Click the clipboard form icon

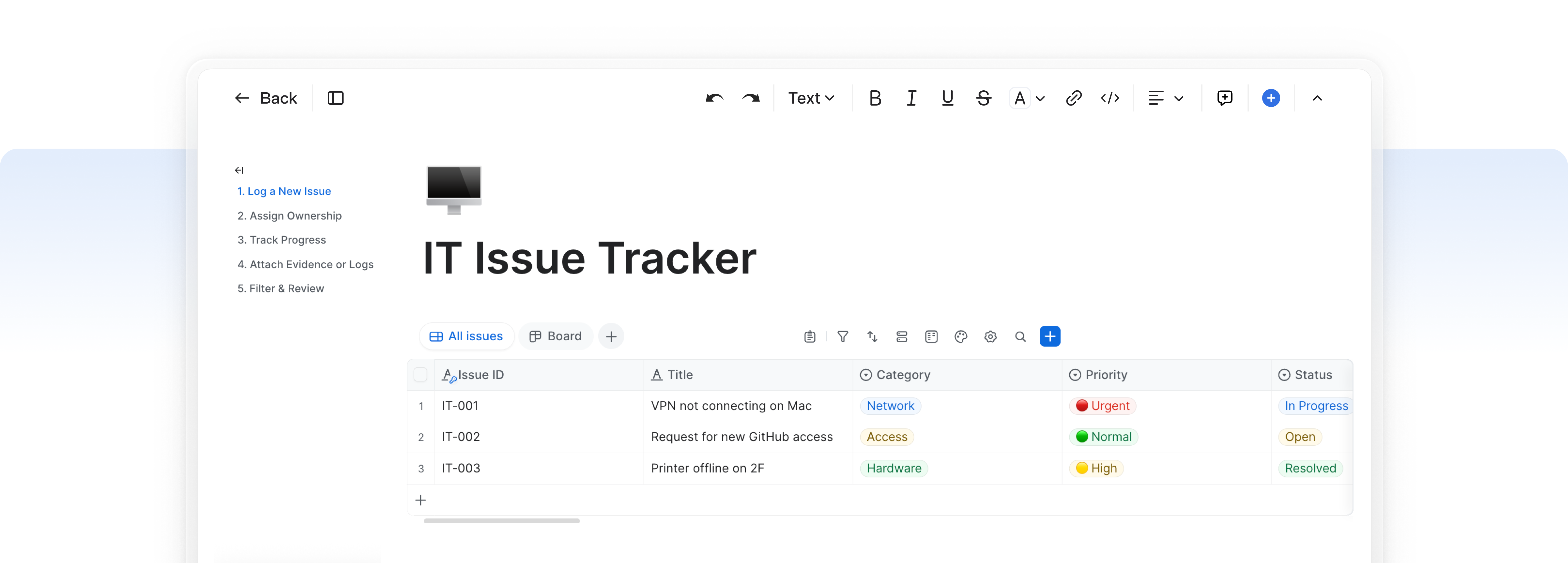coord(809,337)
